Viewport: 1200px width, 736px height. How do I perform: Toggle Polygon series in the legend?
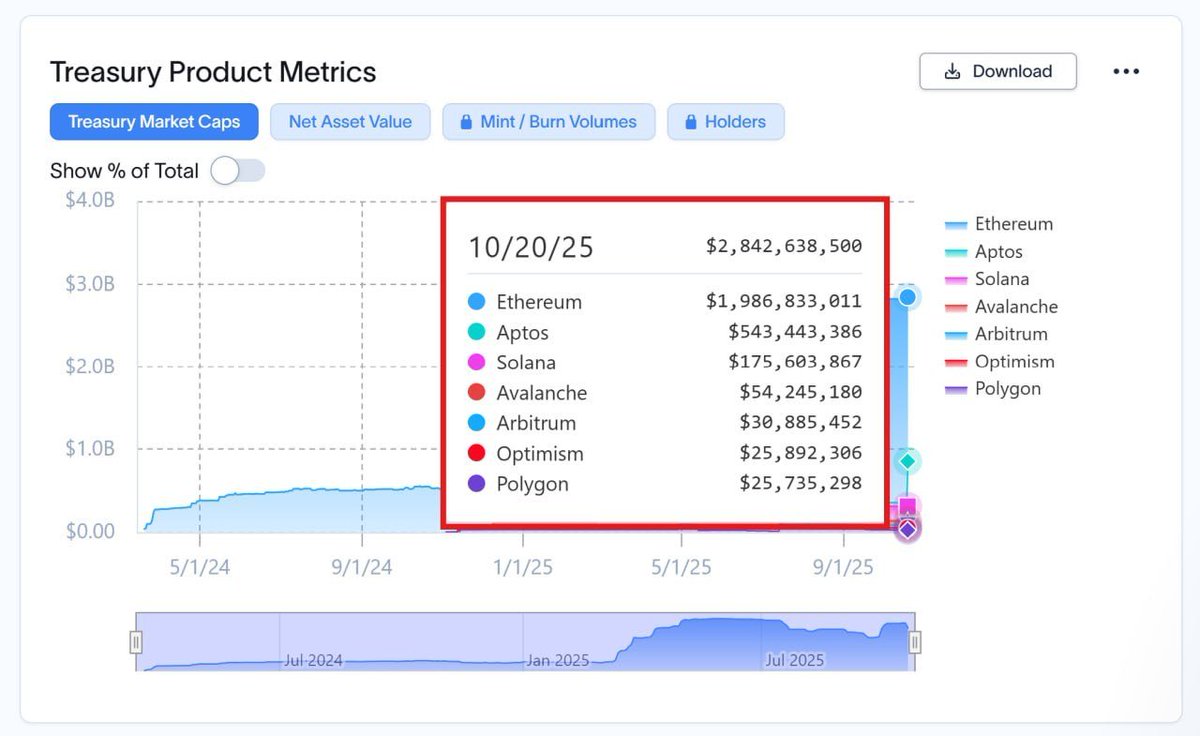[993, 389]
